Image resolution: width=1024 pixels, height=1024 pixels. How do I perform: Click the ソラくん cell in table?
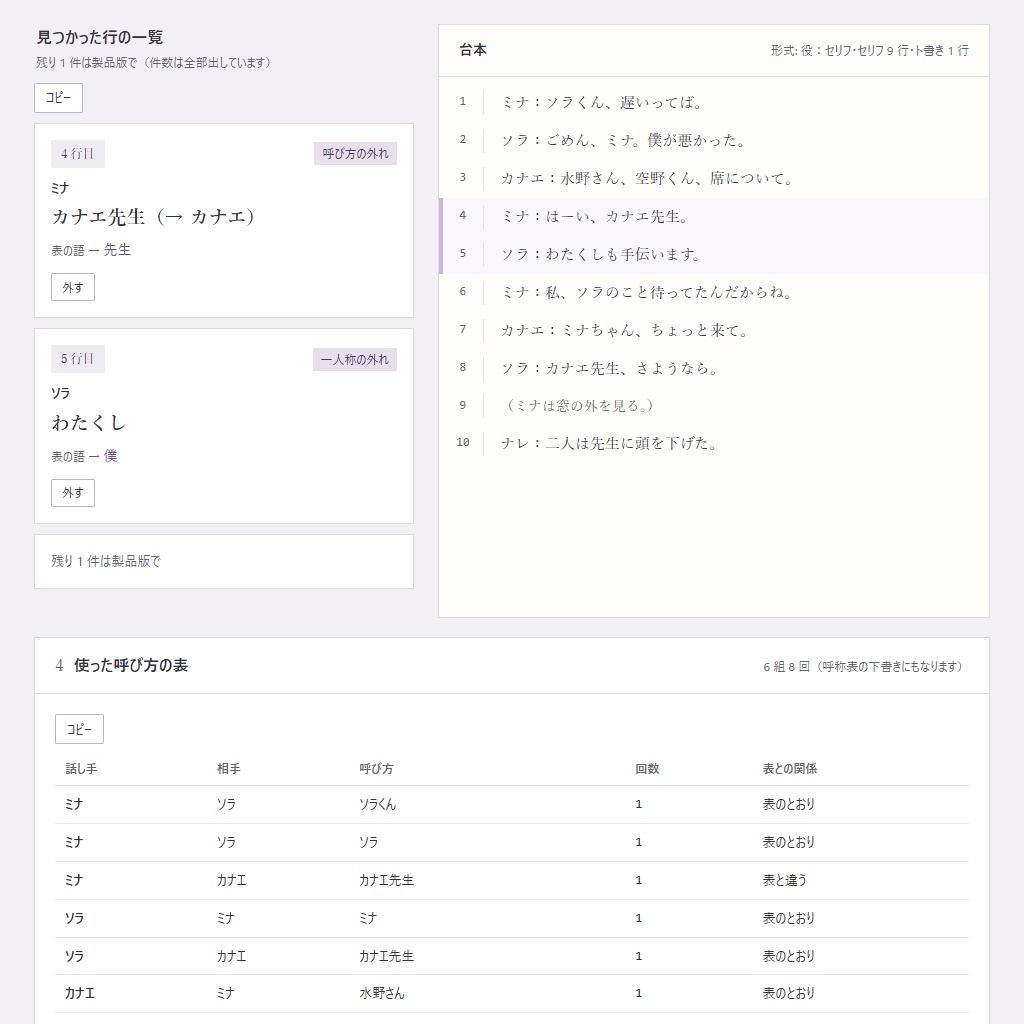[377, 805]
